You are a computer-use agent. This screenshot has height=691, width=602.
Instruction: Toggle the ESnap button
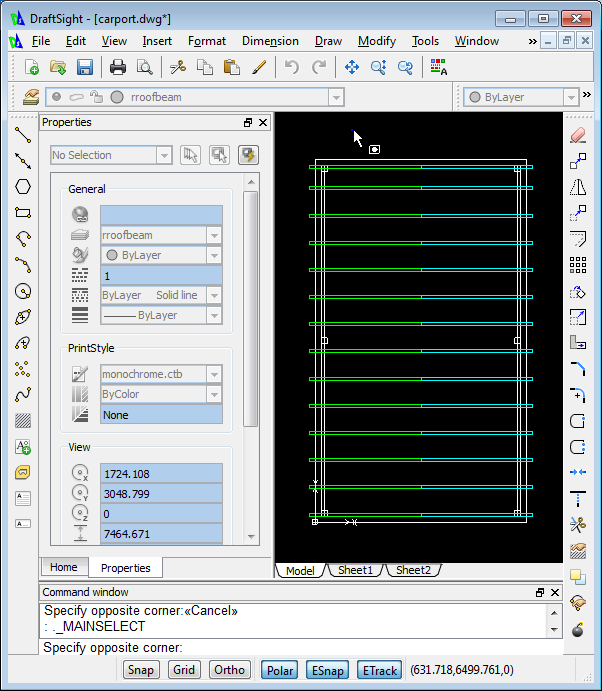(327, 670)
